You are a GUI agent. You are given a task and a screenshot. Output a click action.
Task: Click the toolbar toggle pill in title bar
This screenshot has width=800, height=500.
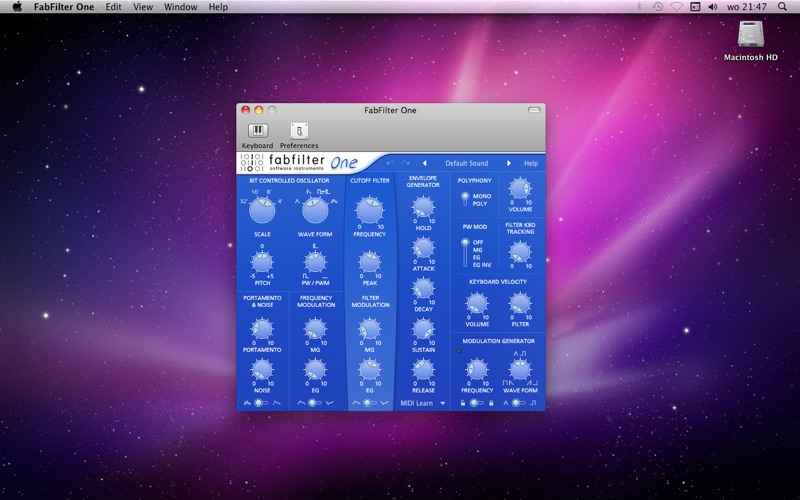click(x=534, y=110)
